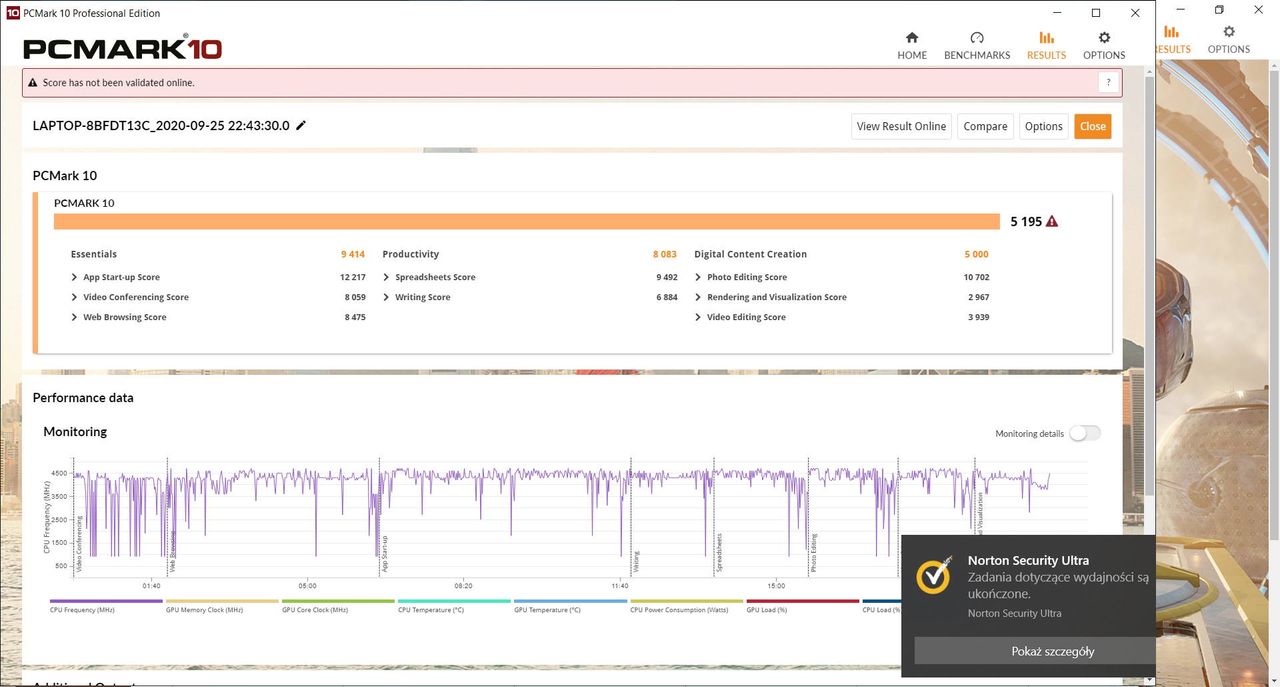Click the warning icon in validation banner
This screenshot has width=1280, height=687.
coord(33,83)
